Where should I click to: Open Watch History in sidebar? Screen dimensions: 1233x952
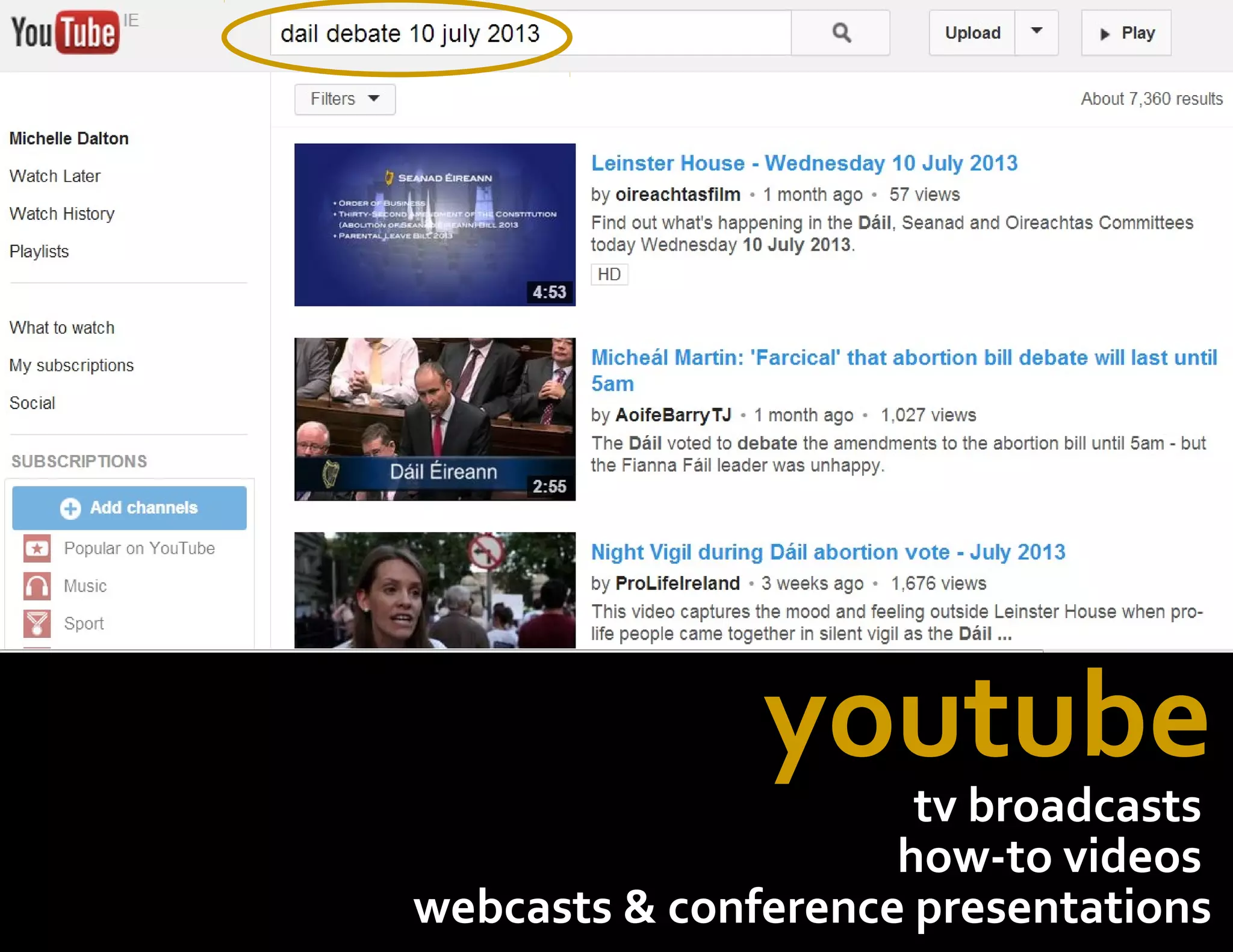62,214
